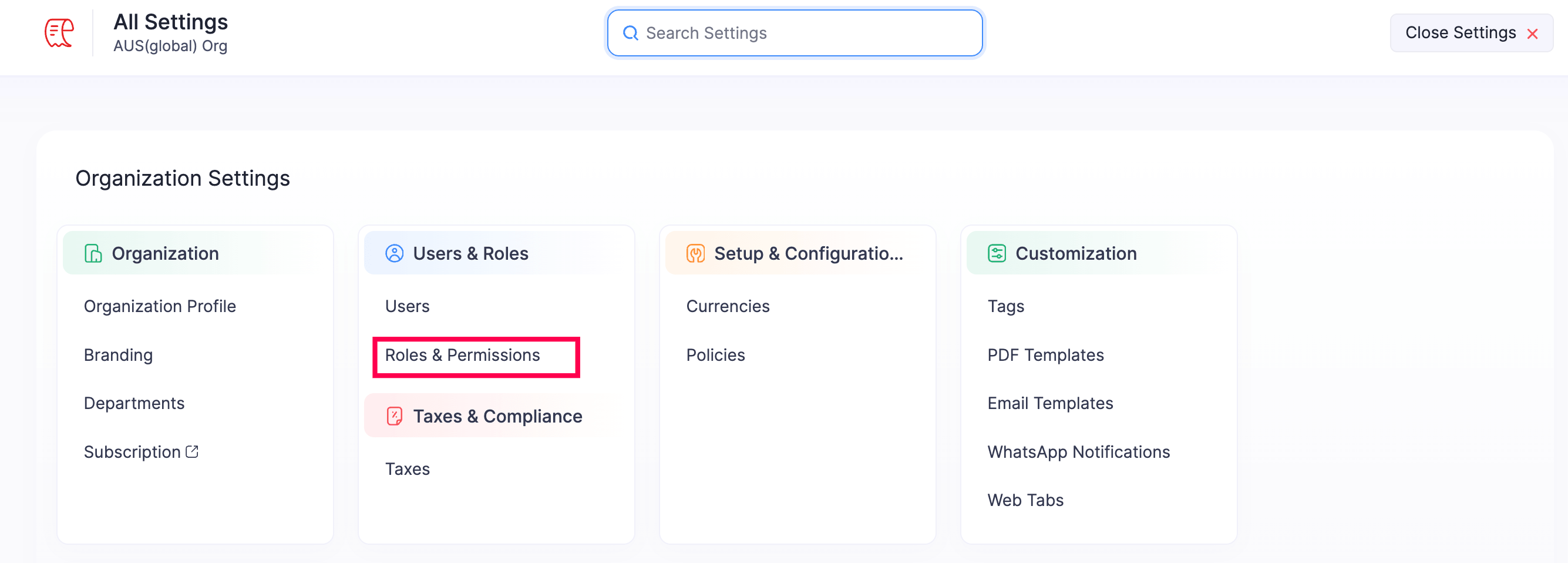Image resolution: width=1568 pixels, height=563 pixels.
Task: Click the Users & Roles person icon
Action: (395, 253)
